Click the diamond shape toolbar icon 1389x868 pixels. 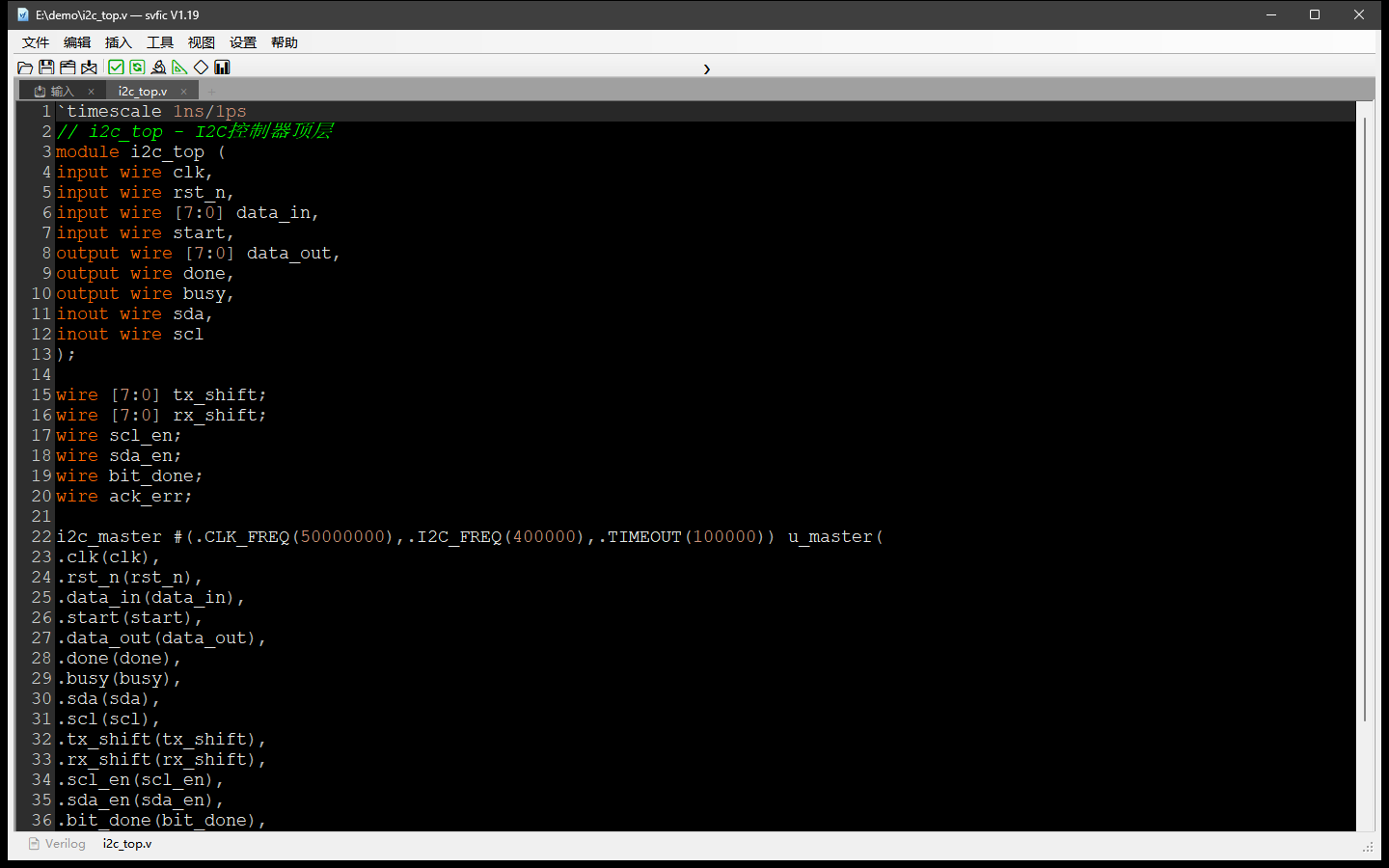pyautogui.click(x=201, y=68)
